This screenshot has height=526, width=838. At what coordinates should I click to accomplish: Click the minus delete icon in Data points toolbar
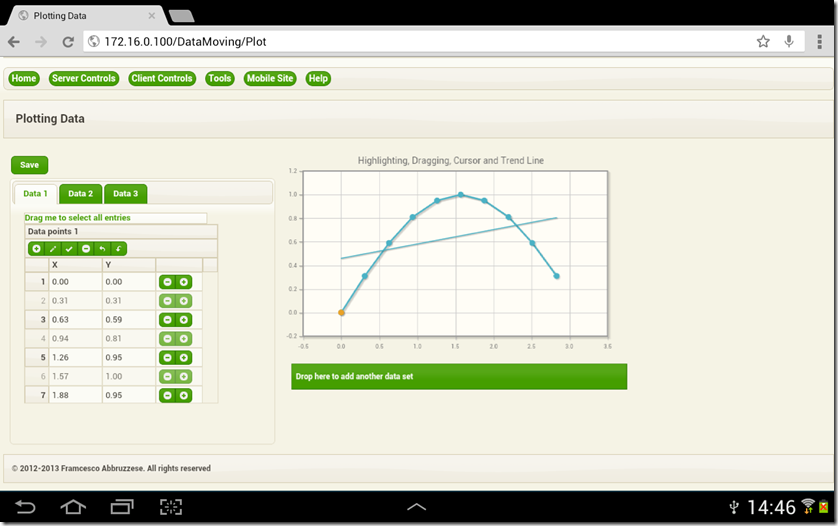pyautogui.click(x=86, y=249)
